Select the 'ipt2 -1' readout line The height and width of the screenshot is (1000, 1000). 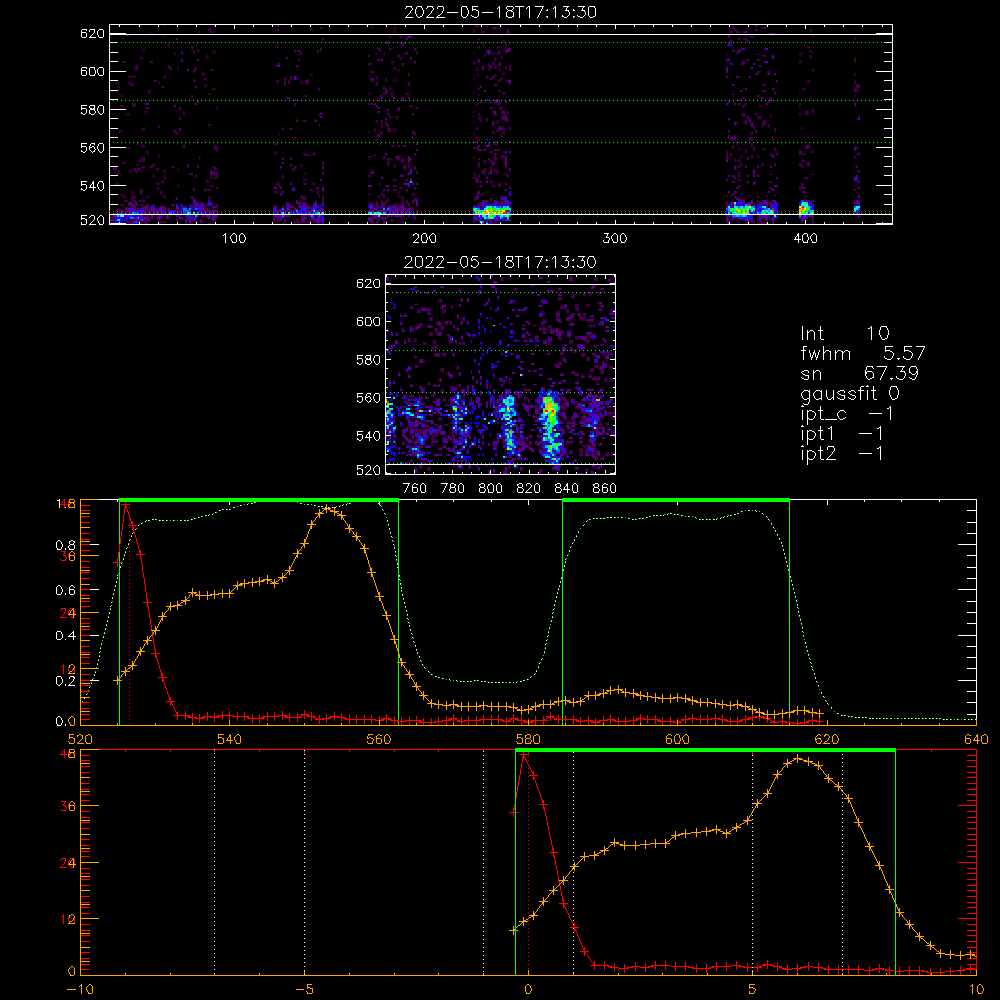[841, 454]
